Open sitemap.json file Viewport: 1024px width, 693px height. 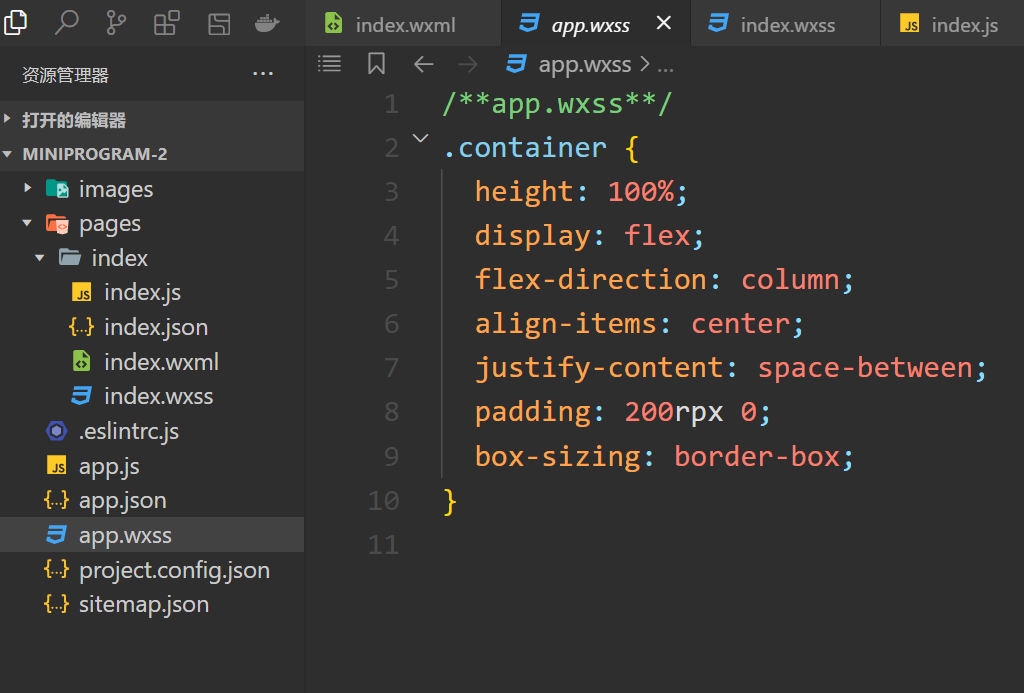152,604
